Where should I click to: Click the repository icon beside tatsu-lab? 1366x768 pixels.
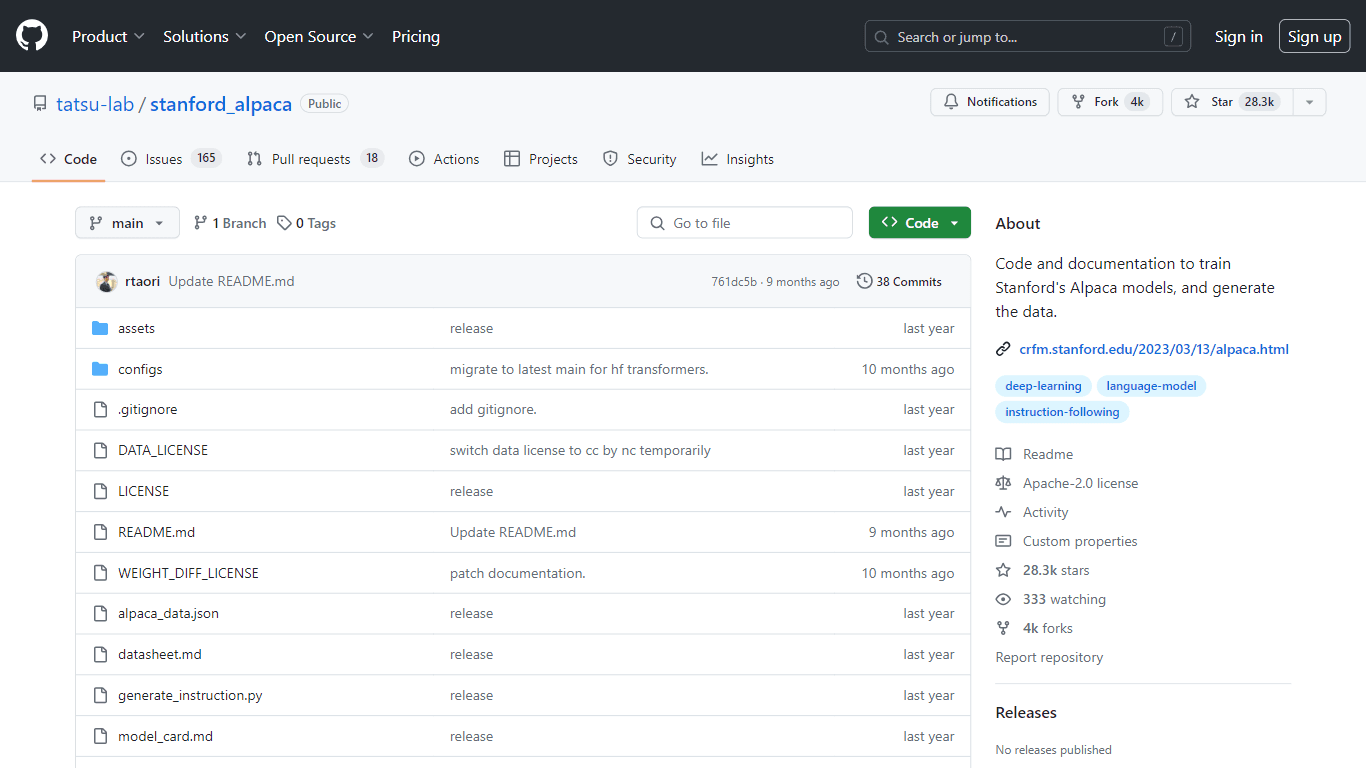tap(40, 104)
